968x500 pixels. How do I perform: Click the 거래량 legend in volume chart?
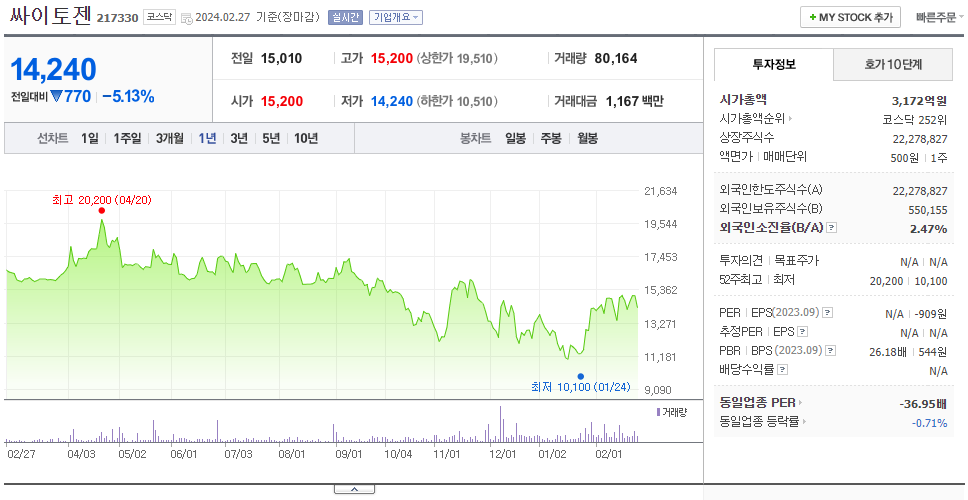click(672, 412)
